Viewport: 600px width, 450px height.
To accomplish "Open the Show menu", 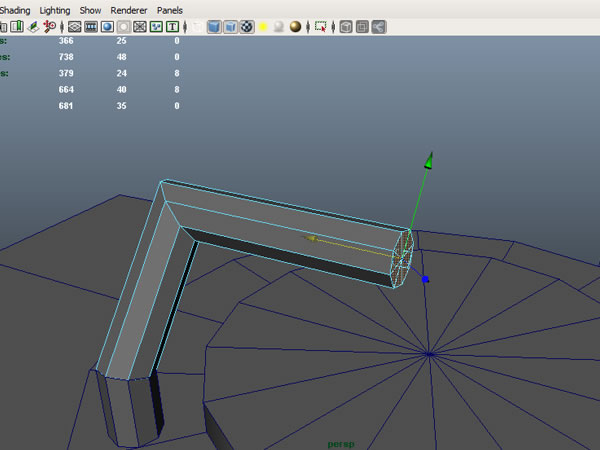I will coord(90,9).
